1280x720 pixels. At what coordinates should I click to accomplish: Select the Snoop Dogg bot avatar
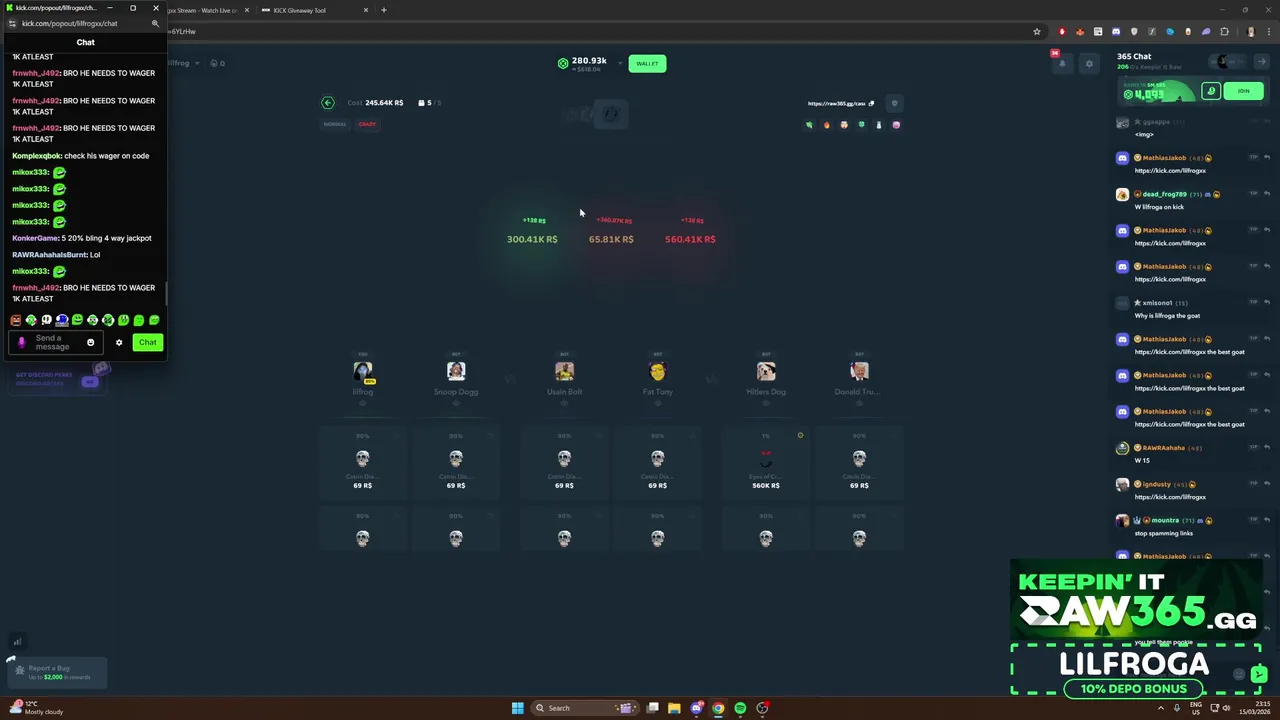click(x=456, y=371)
